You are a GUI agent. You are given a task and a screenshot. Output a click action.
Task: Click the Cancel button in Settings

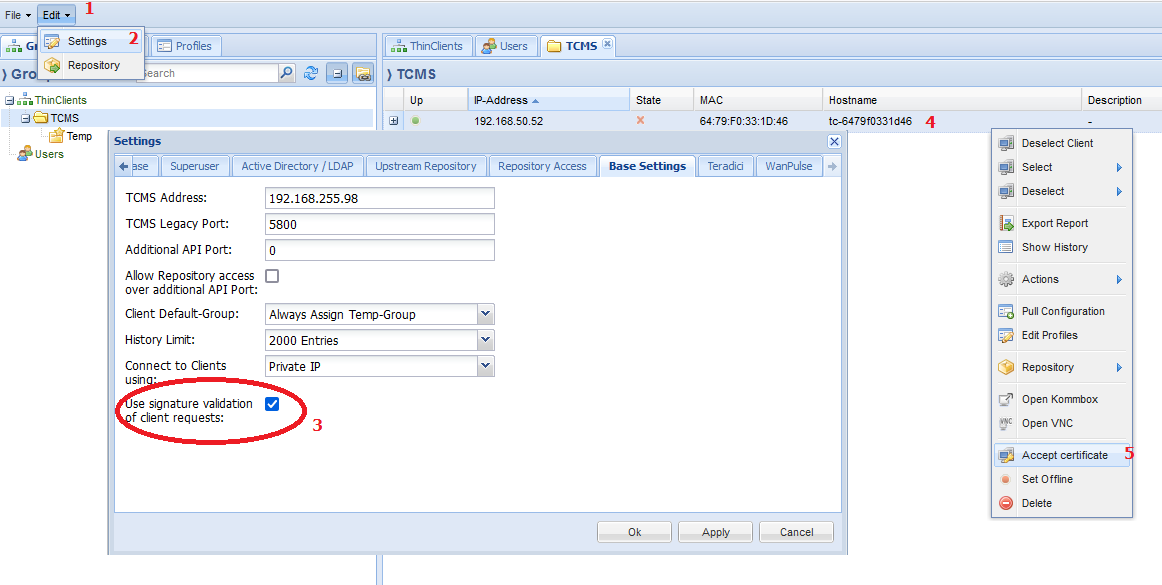[797, 532]
